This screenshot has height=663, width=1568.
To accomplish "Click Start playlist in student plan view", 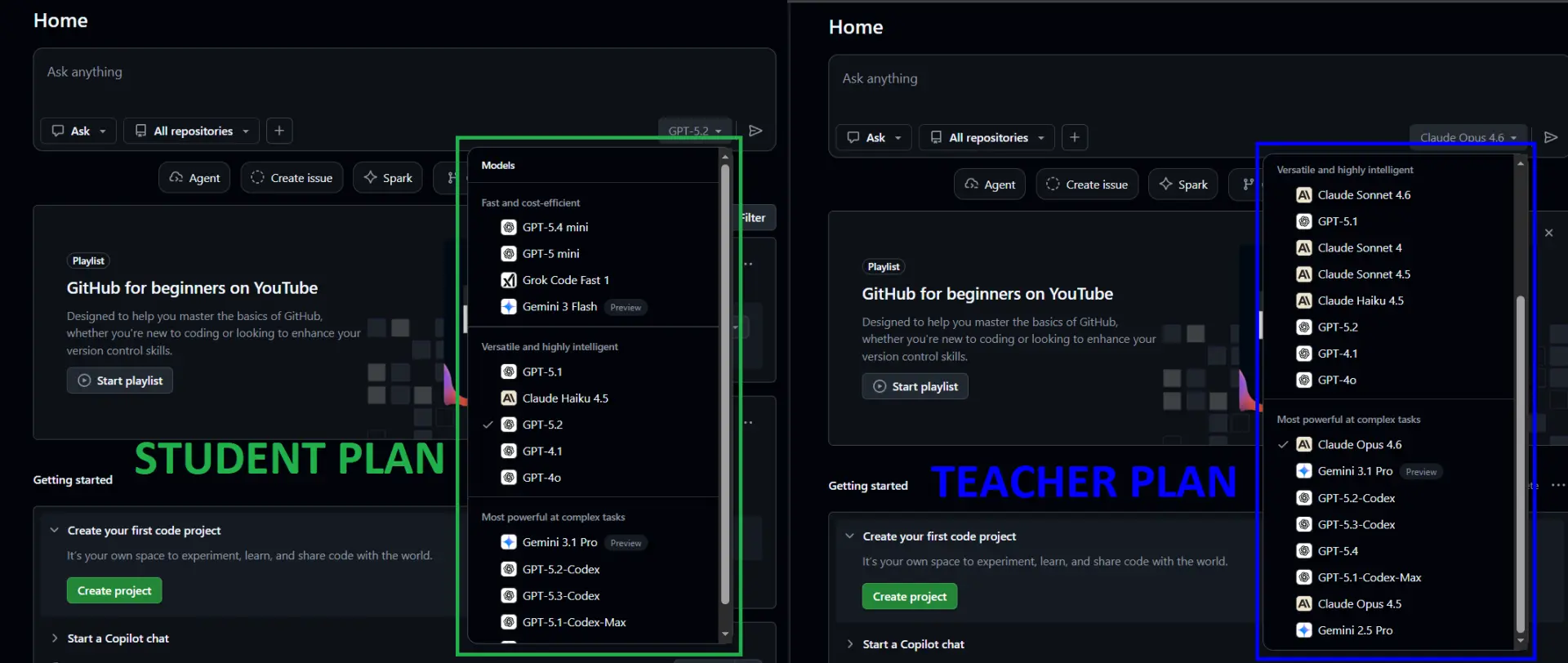I will 120,380.
